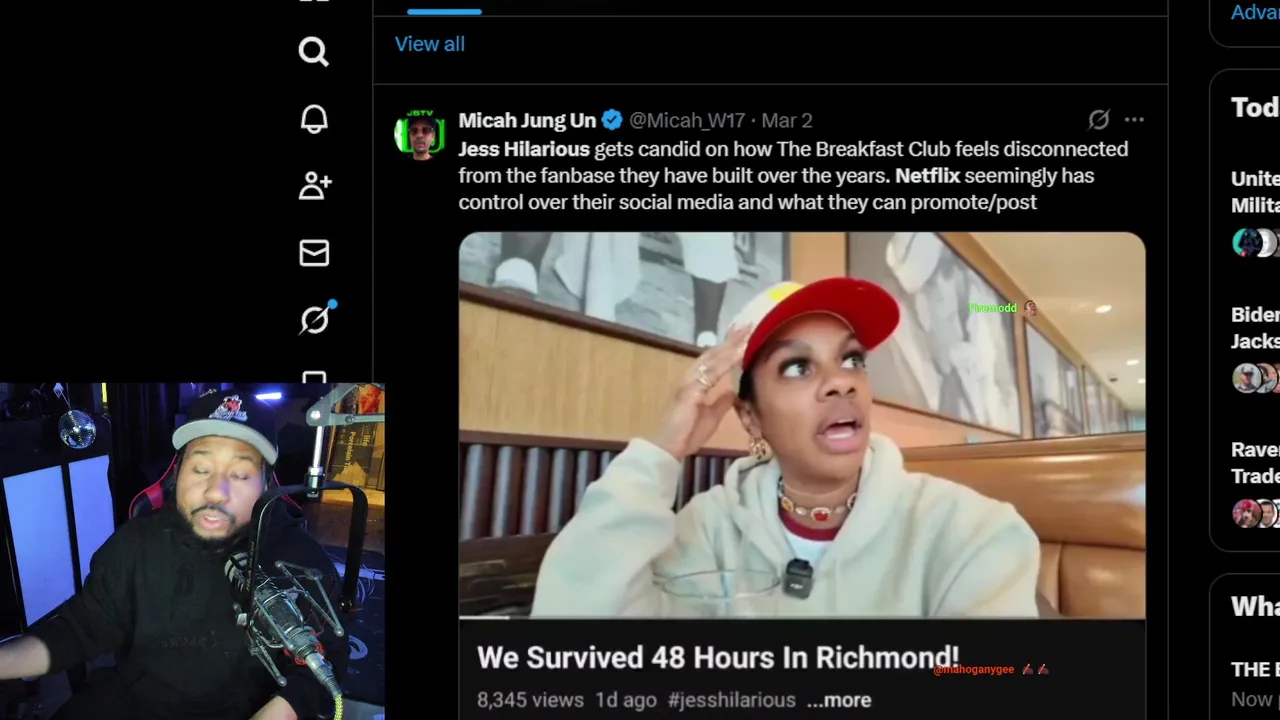Click the #jesshilarious hashtag

pyautogui.click(x=732, y=700)
